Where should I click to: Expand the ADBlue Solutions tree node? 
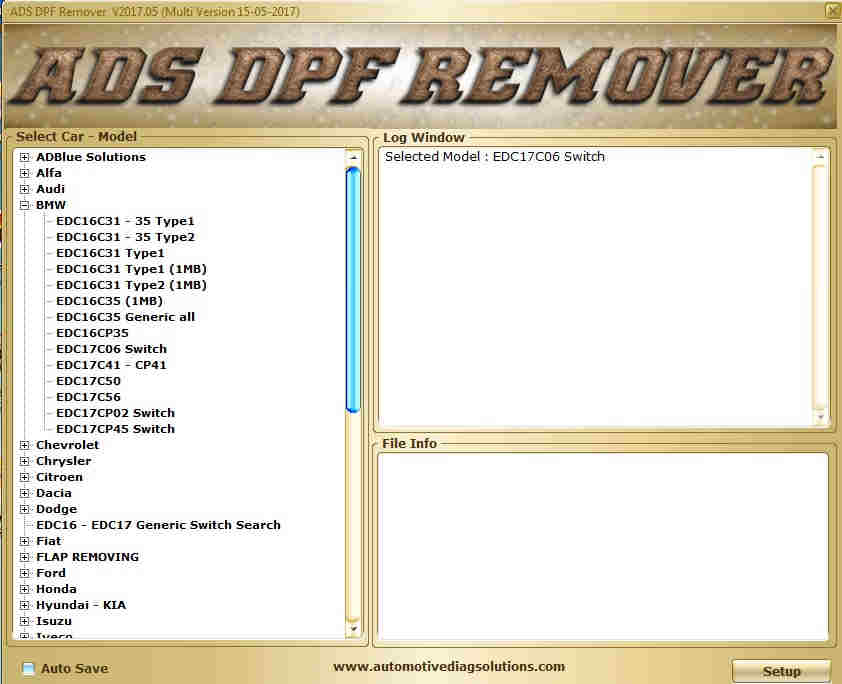point(24,157)
